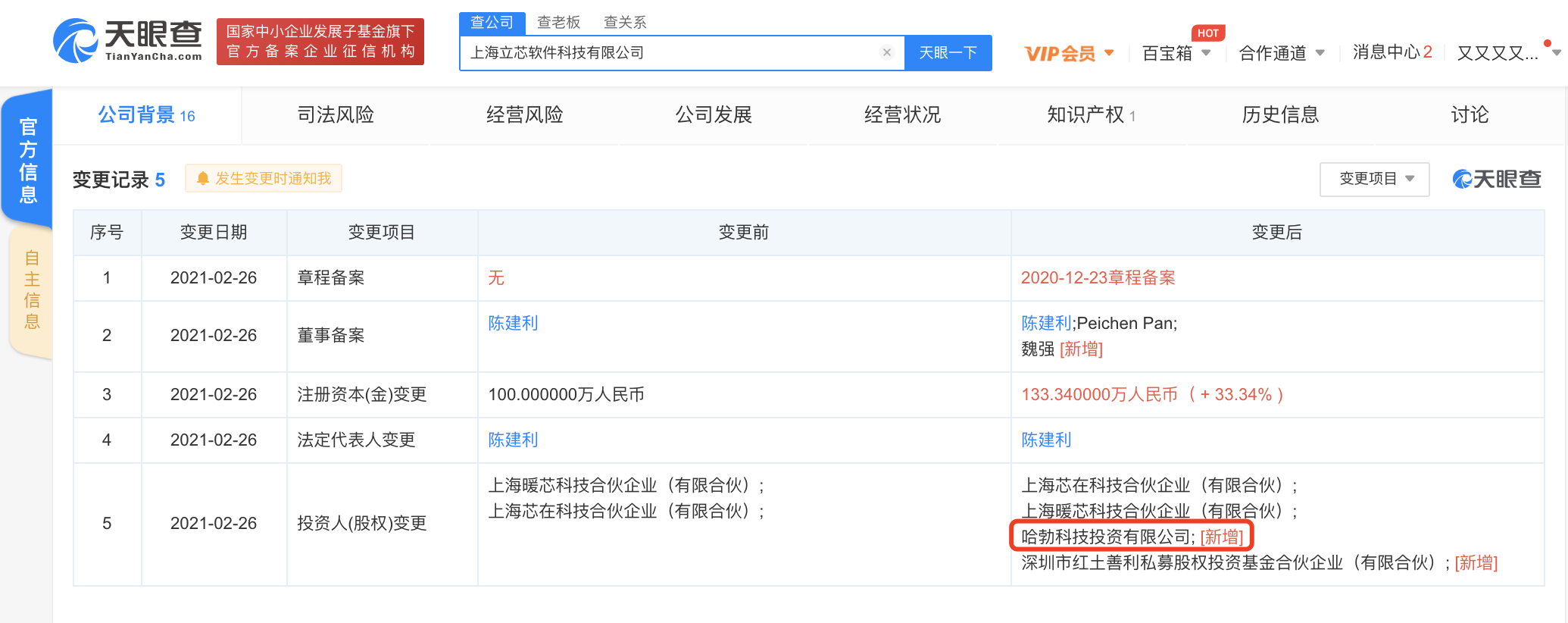The width and height of the screenshot is (1568, 623).
Task: Click 陈建利 in 法定代表人变更 before column
Action: (513, 440)
